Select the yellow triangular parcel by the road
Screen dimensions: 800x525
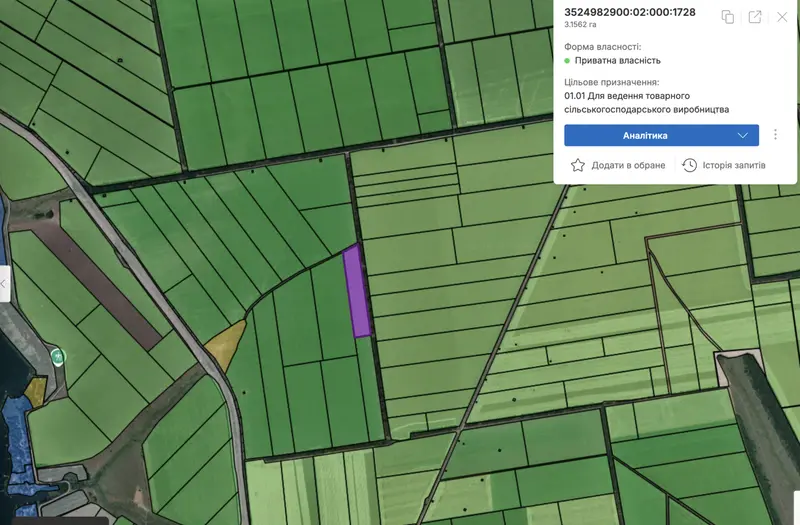coord(227,344)
